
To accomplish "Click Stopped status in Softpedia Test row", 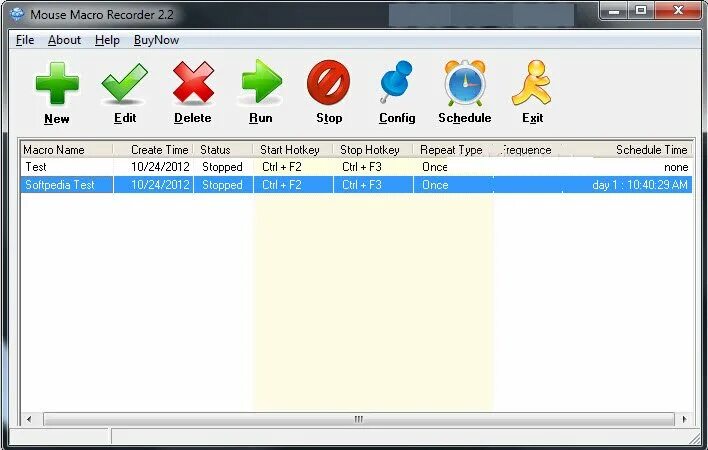I will pos(222,185).
